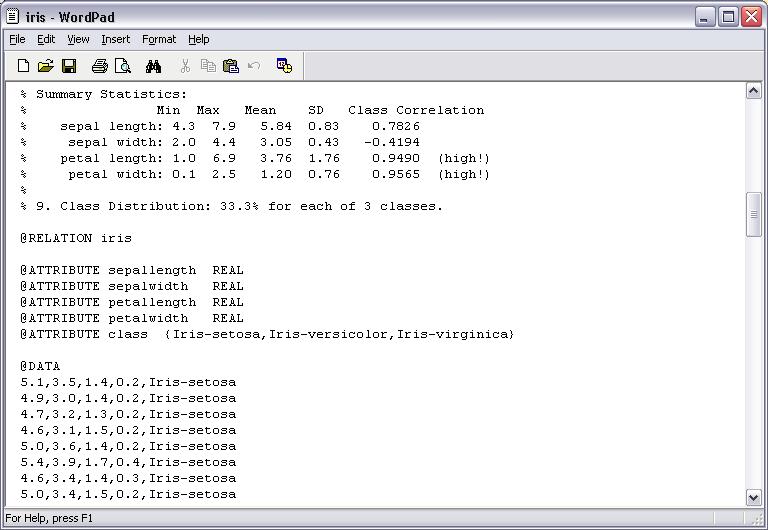Click the data row '5.0,3.6,1.4,0.2,Iris-setosa'
The image size is (768, 530).
point(128,447)
